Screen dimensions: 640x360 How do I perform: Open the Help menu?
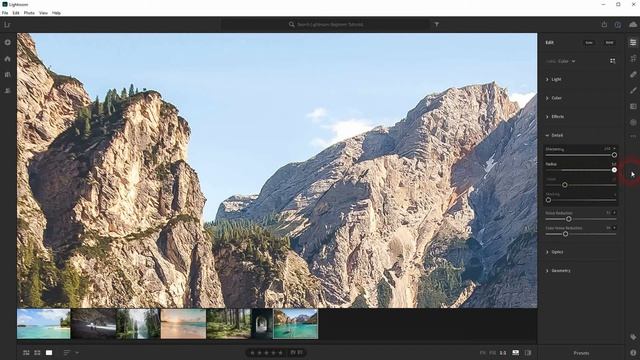point(56,13)
